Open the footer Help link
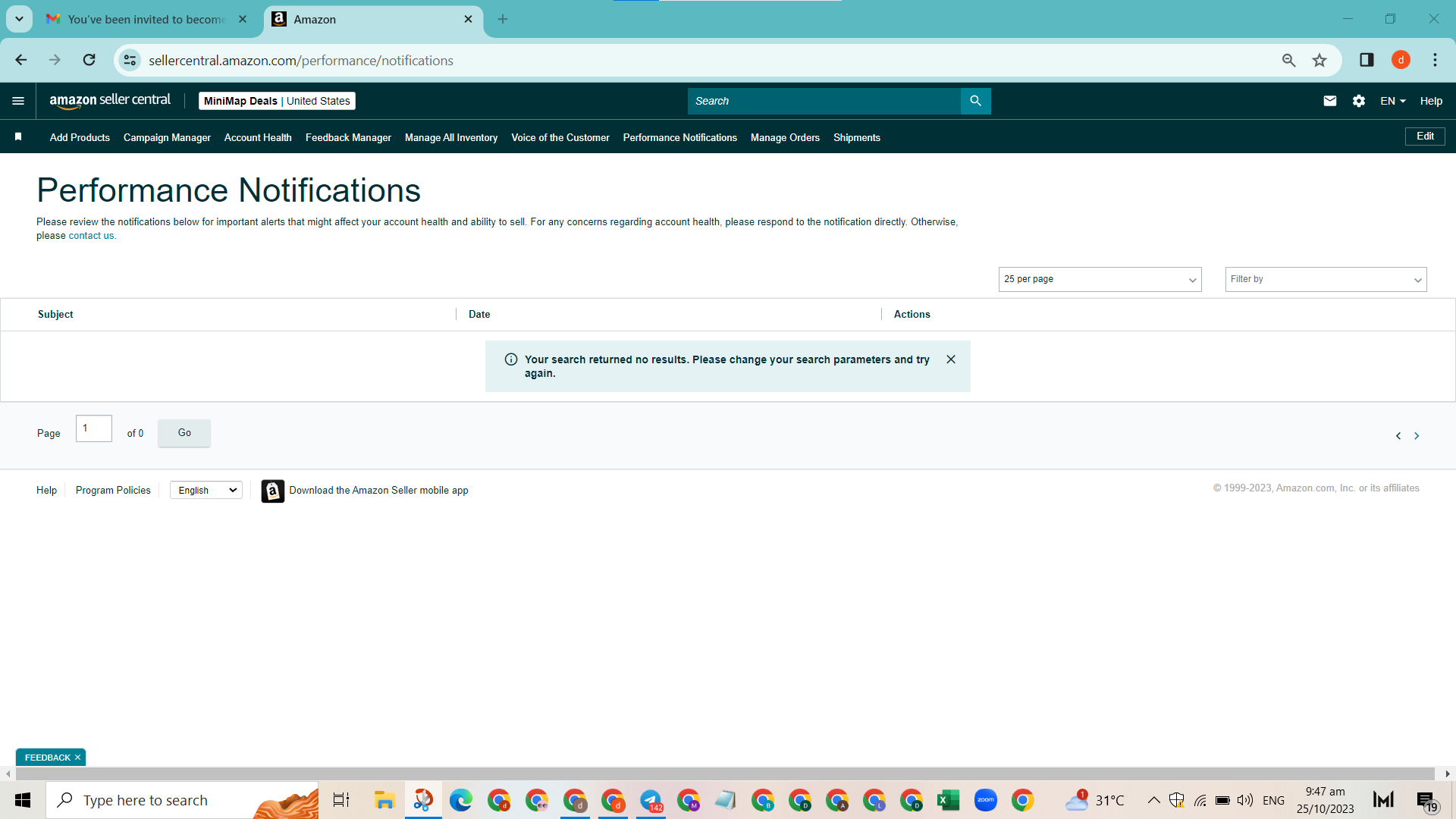Viewport: 1456px width, 819px height. (46, 491)
